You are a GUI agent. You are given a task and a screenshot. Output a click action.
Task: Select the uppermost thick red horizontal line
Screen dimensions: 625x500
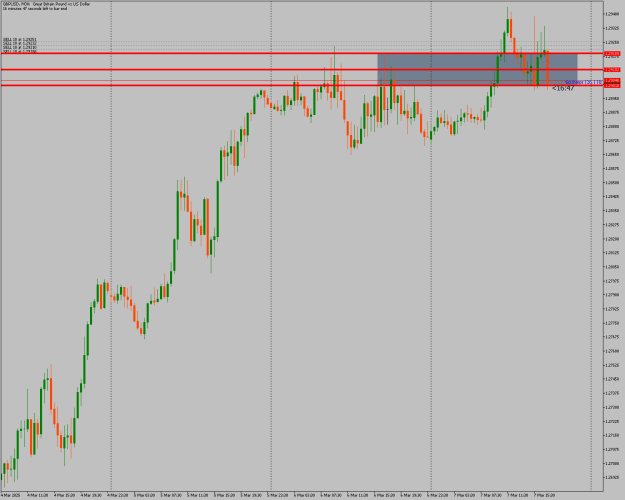(x=302, y=53)
